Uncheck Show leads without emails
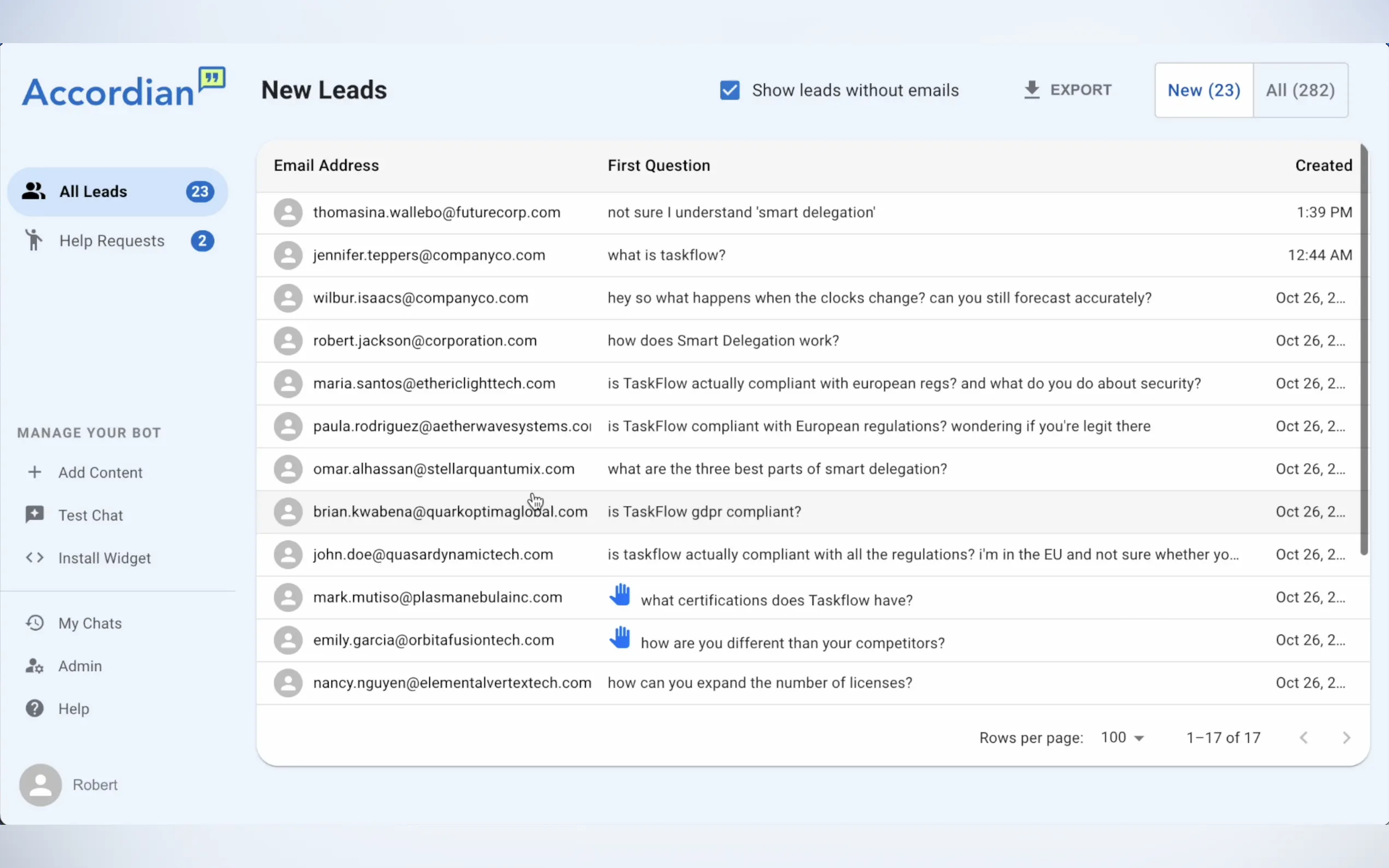Screen dimensions: 1389x868 (729, 90)
